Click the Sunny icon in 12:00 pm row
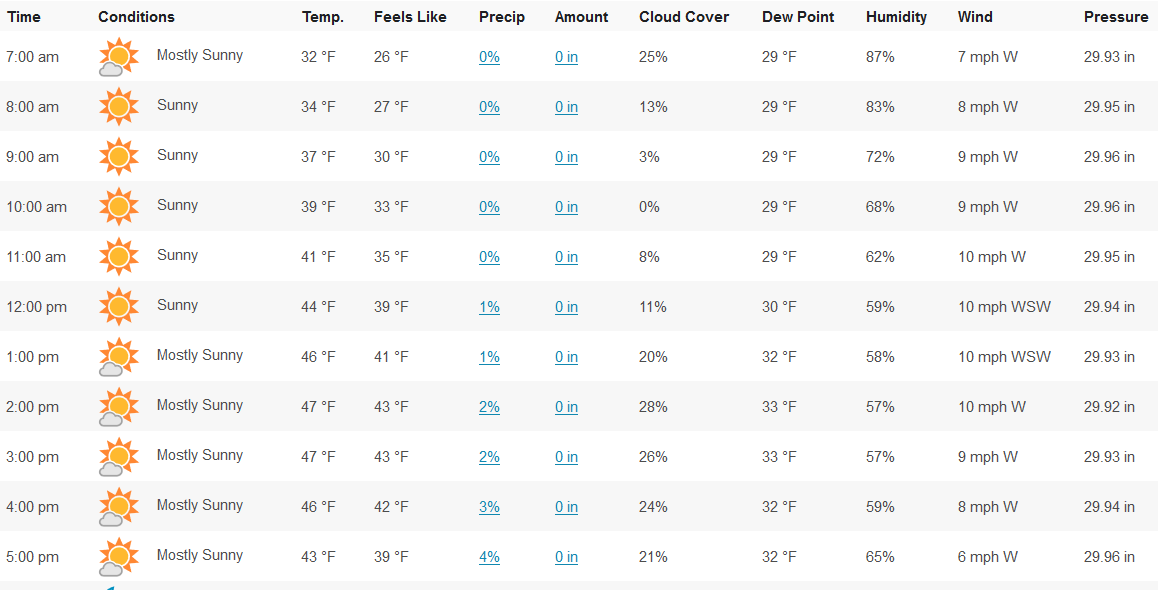Screen dimensions: 1158x590 (x=118, y=306)
